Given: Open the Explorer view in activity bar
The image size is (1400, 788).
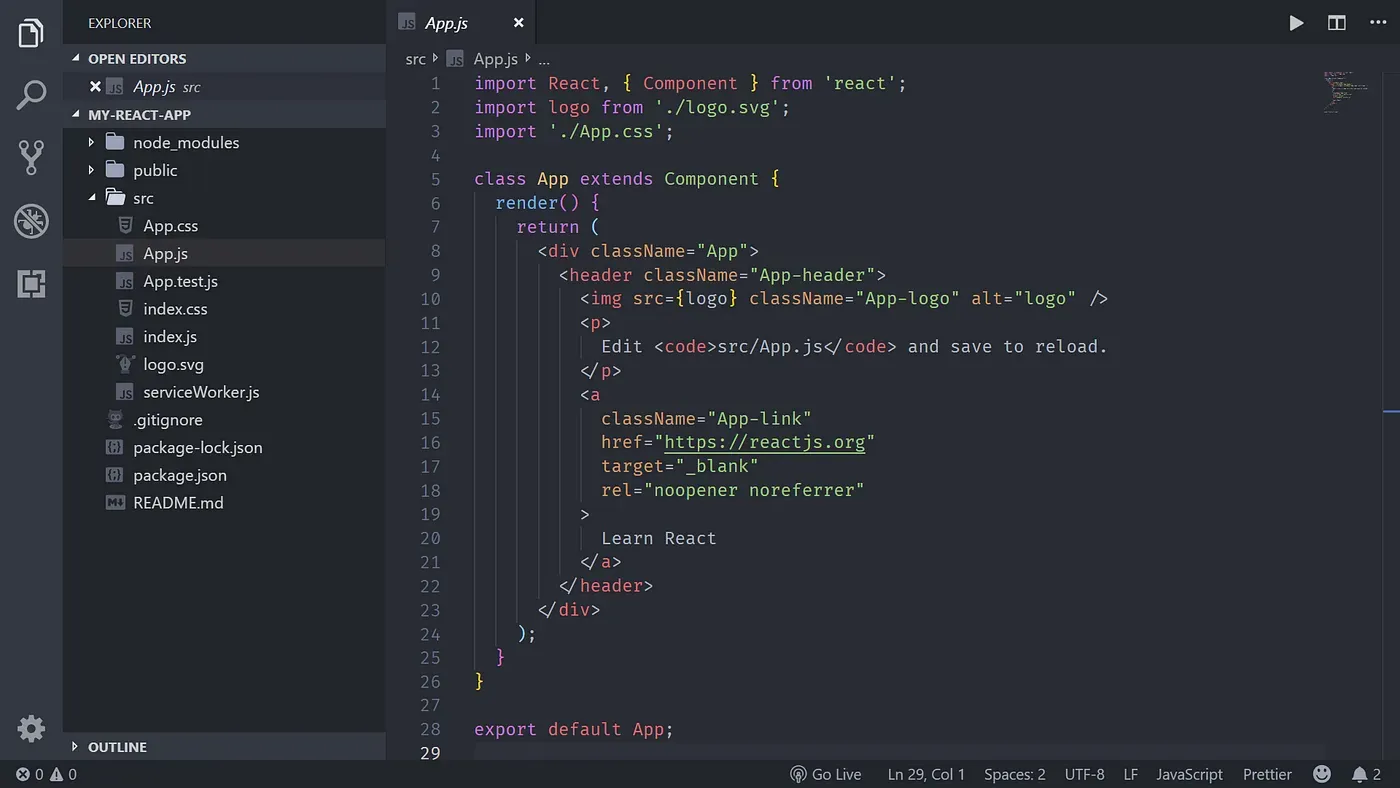Looking at the screenshot, I should pyautogui.click(x=31, y=33).
